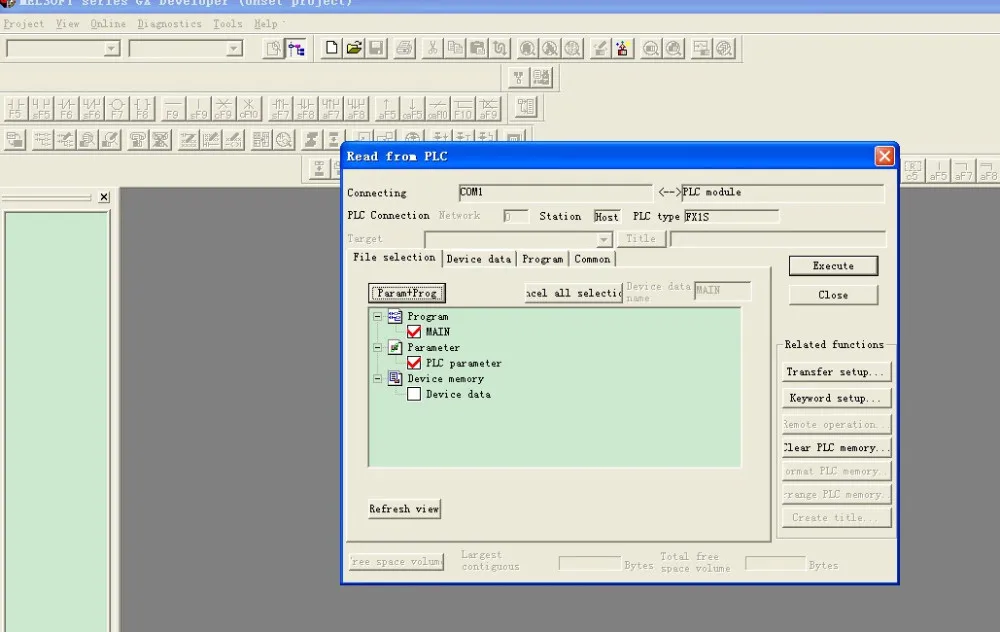This screenshot has height=632, width=1000.
Task: Insert parallel closed contact sF6
Action: 91,108
